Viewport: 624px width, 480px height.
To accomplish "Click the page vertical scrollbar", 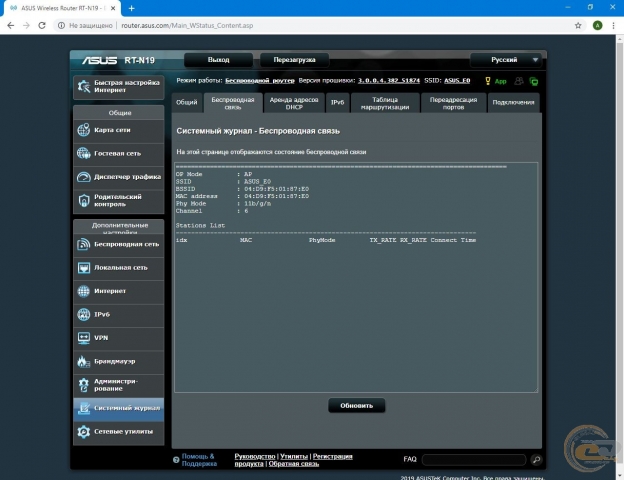I will (620, 255).
